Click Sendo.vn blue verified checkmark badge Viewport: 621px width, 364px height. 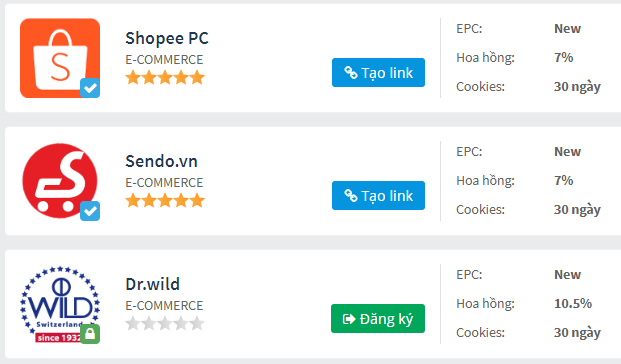tap(90, 211)
